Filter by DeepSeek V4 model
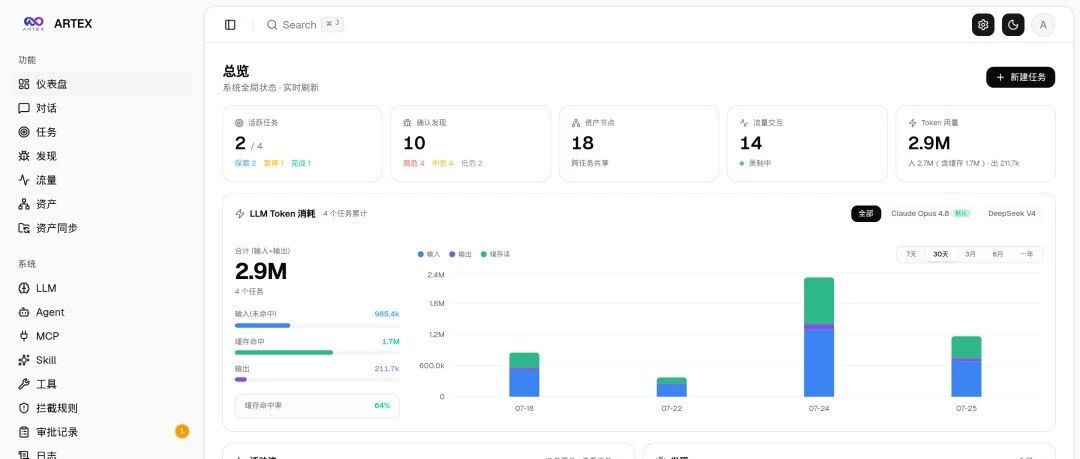This screenshot has height=459, width=1080. pyautogui.click(x=1012, y=214)
